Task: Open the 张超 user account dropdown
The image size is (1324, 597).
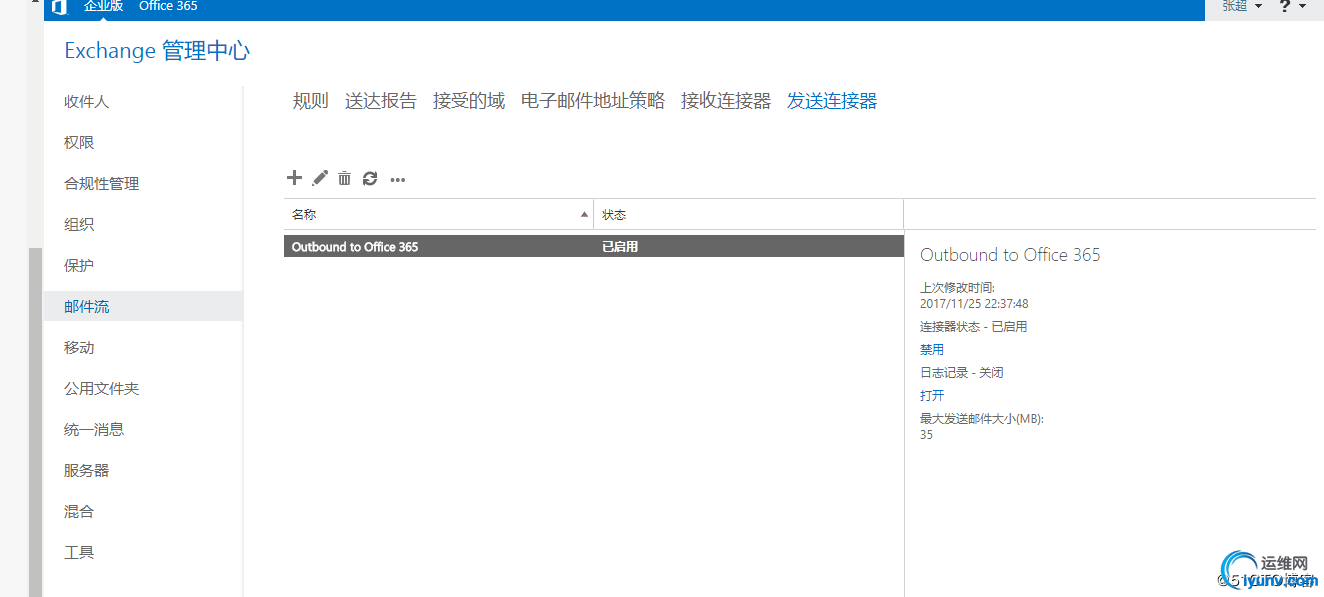Action: click(x=1241, y=6)
